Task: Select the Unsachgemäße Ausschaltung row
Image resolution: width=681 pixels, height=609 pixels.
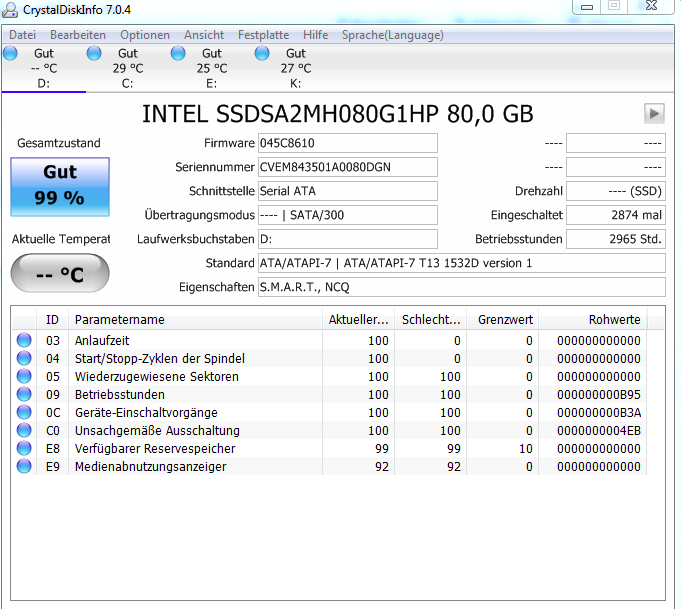Action: tap(330, 430)
